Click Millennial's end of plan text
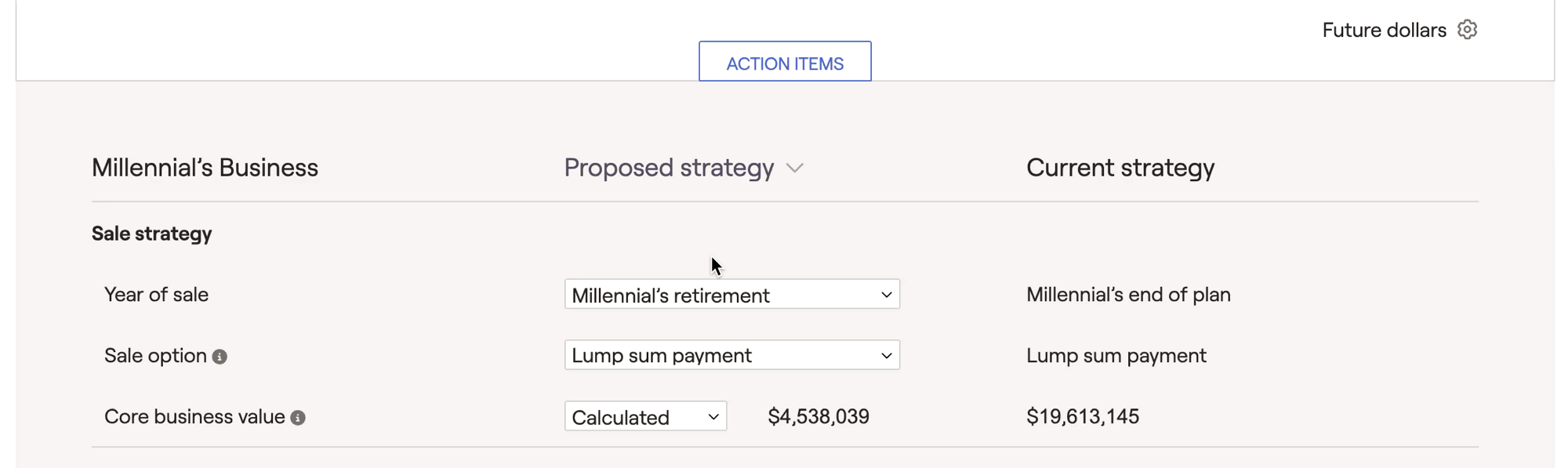This screenshot has width=1568, height=468. tap(1128, 295)
